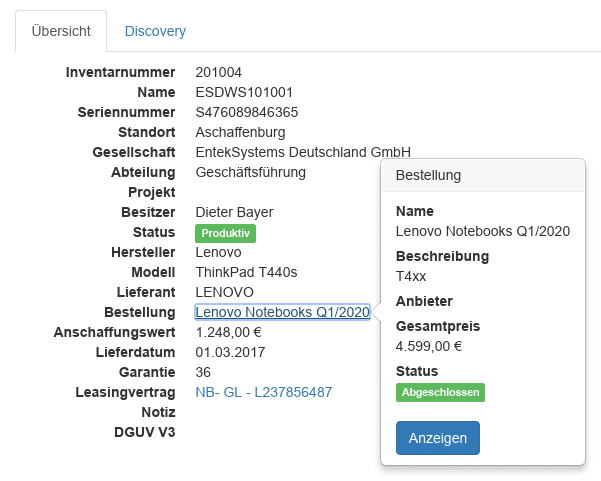This screenshot has width=601, height=481.
Task: Click the T4xx description in popover
Action: [x=411, y=276]
